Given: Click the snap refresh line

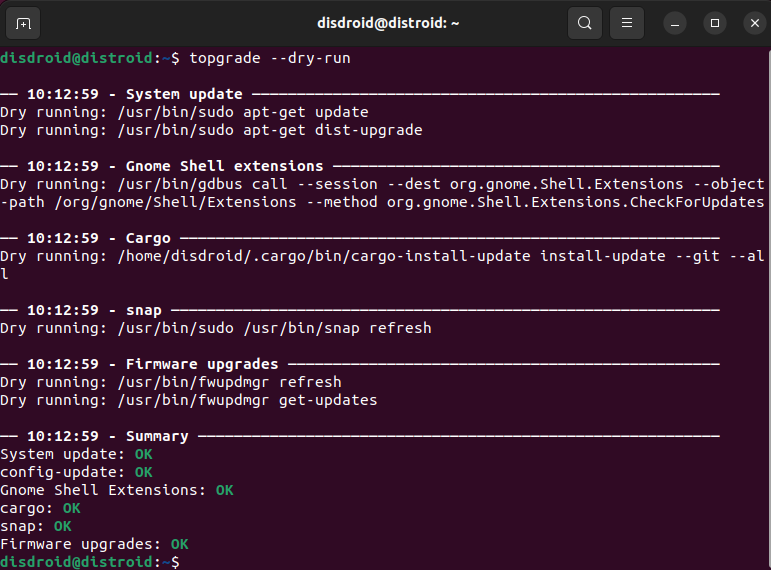Looking at the screenshot, I should [216, 328].
